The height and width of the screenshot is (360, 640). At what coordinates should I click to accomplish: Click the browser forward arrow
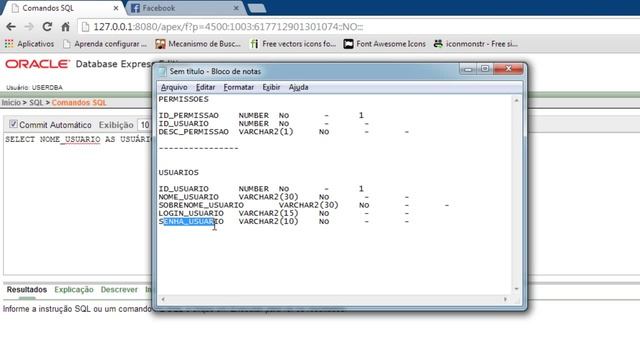(x=29, y=27)
